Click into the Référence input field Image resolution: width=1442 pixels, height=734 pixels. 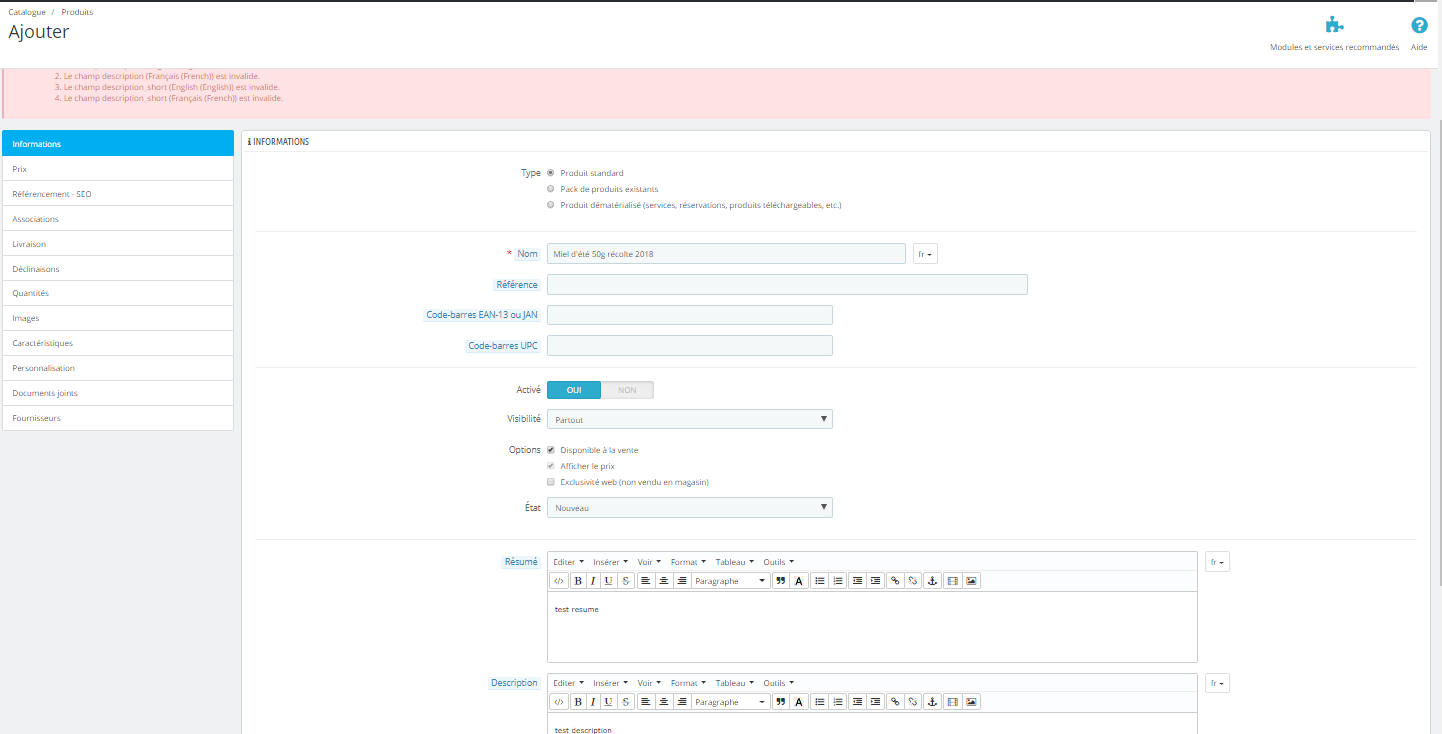click(787, 285)
